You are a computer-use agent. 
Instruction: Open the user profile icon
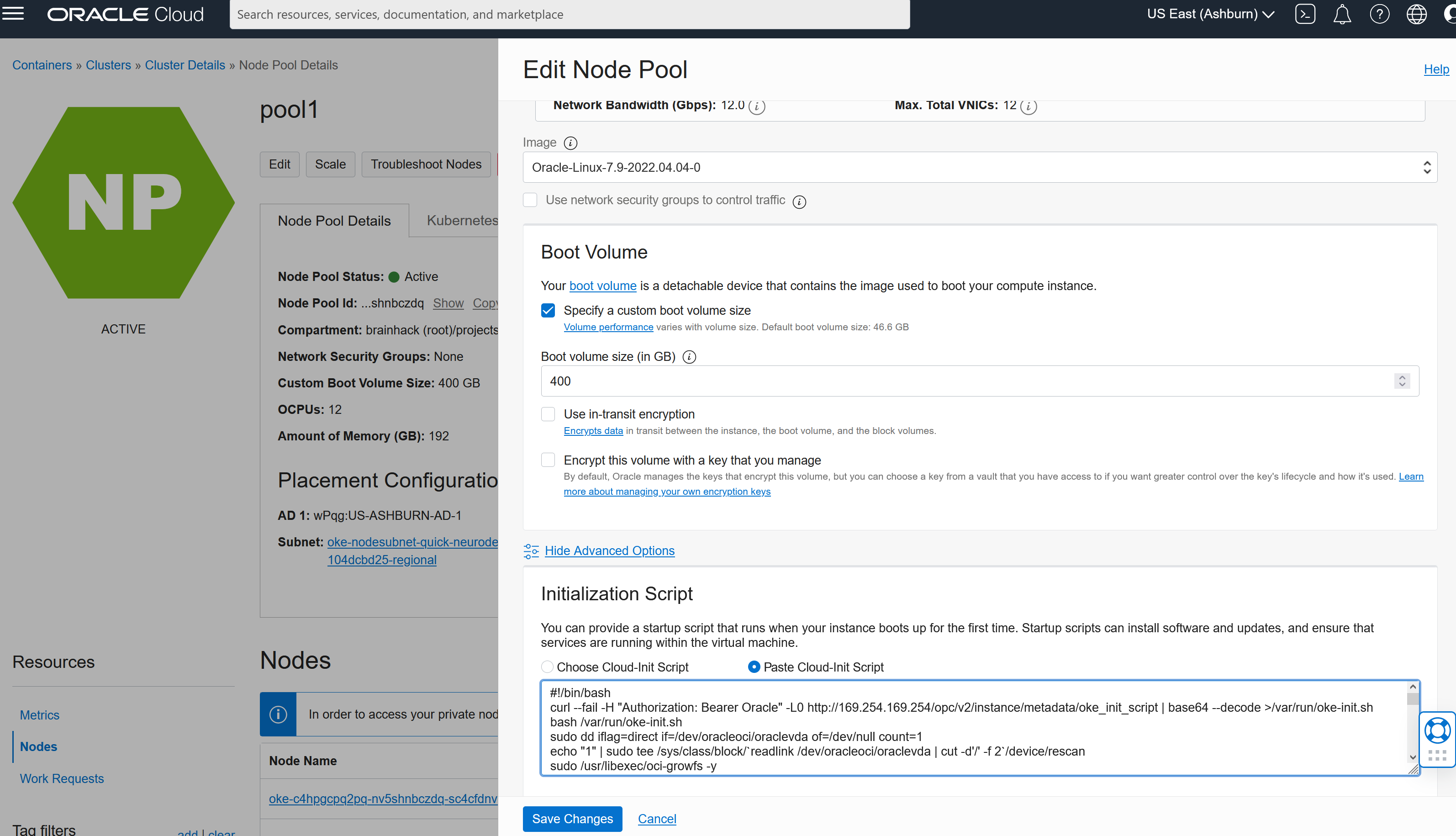point(1450,14)
